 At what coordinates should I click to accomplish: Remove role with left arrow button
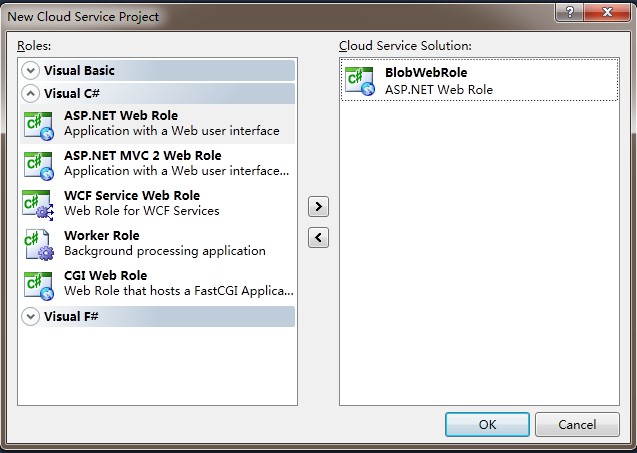318,237
